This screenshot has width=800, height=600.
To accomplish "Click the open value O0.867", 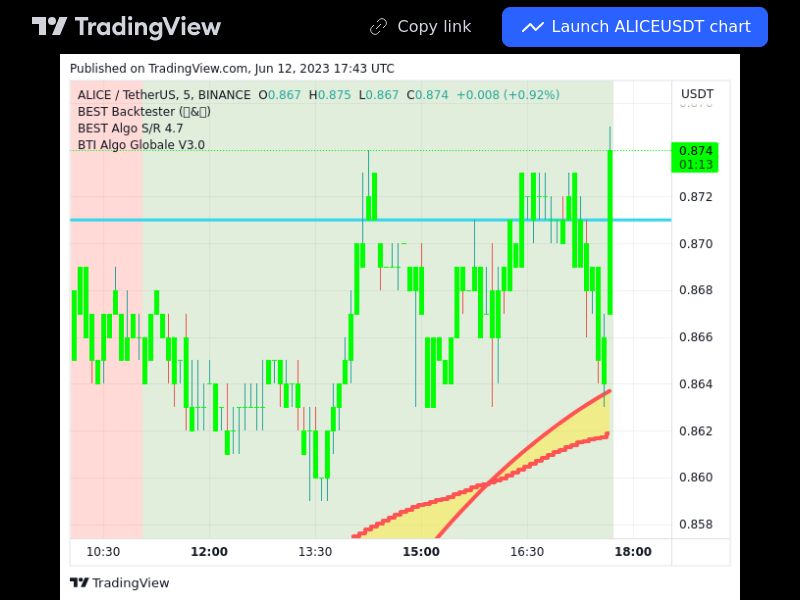I will (x=280, y=95).
